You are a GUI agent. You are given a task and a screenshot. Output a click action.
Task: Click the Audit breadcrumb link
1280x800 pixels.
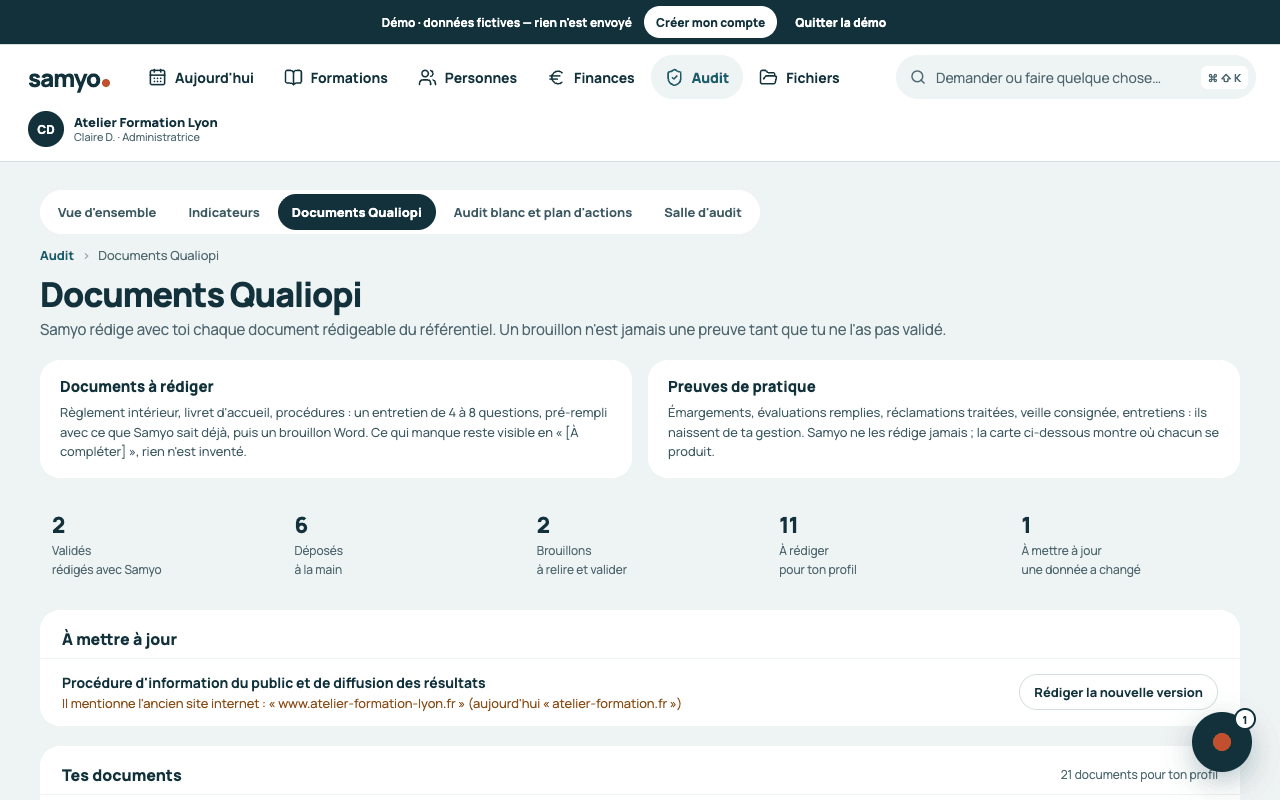tap(57, 255)
